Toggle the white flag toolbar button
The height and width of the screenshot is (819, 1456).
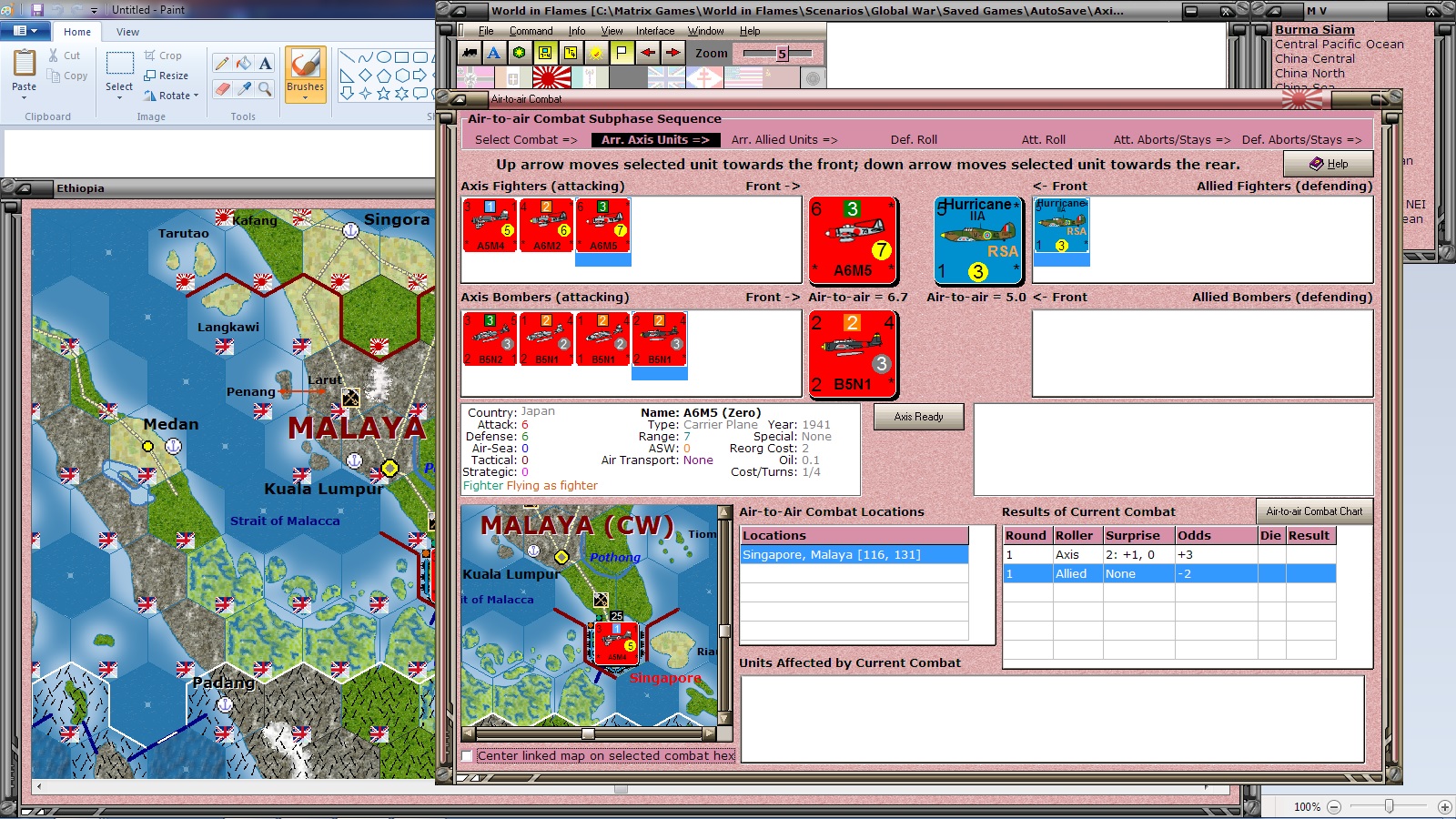(622, 53)
